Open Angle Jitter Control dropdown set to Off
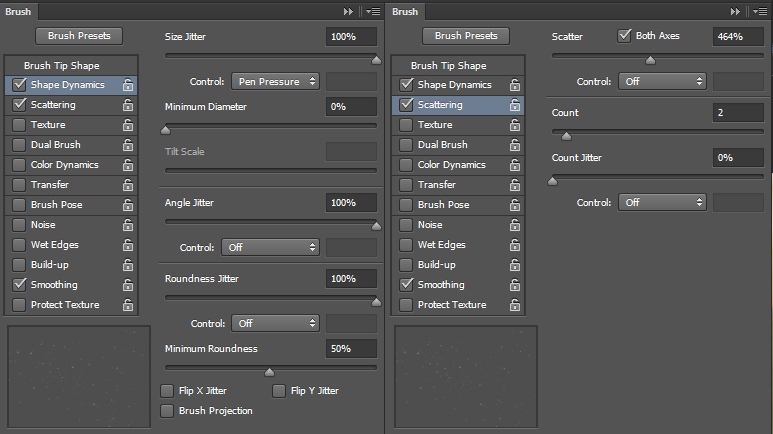773x434 pixels. [271, 248]
